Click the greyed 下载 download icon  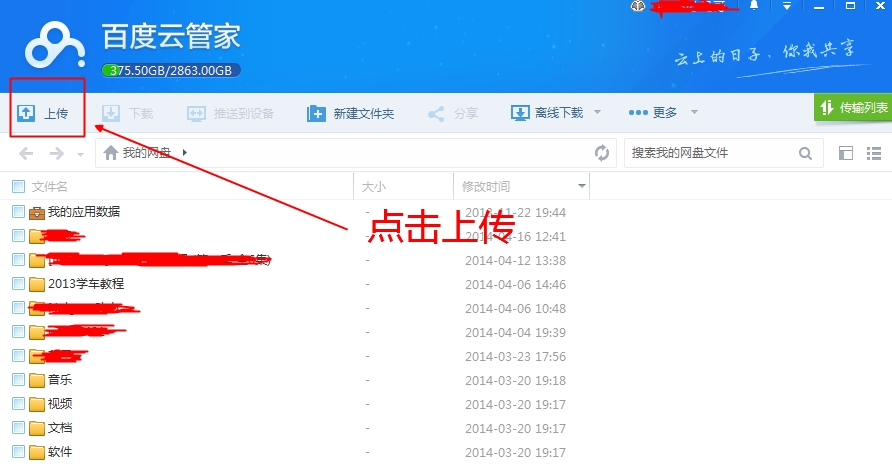point(111,113)
